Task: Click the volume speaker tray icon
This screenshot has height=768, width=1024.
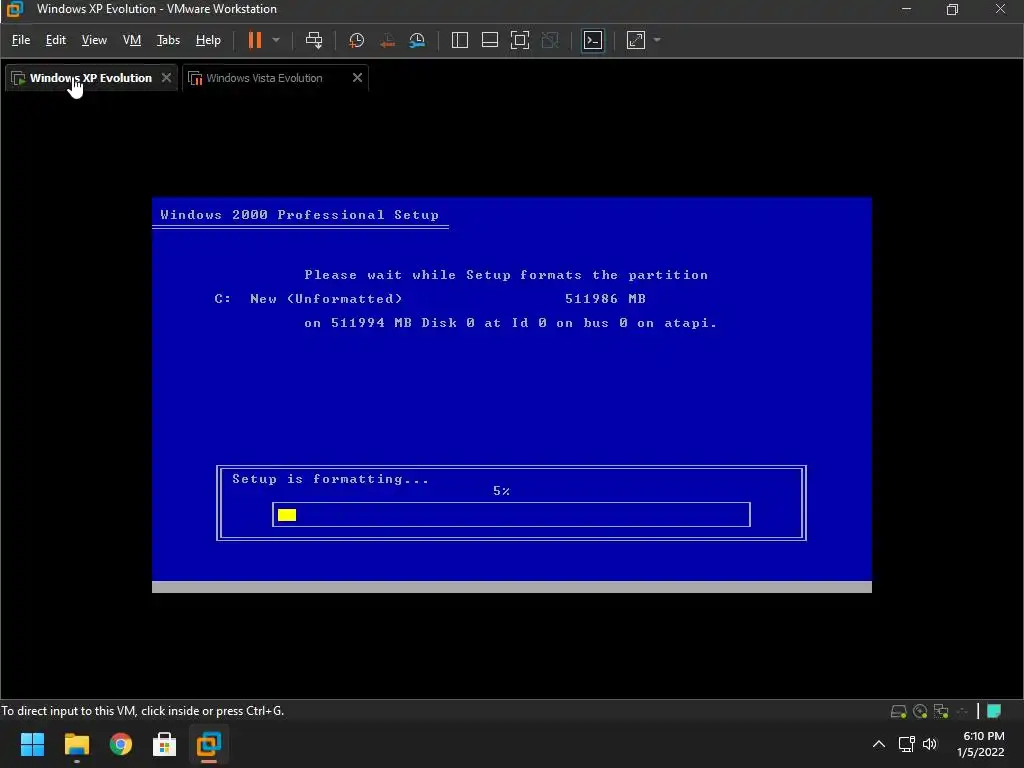Action: (x=930, y=744)
